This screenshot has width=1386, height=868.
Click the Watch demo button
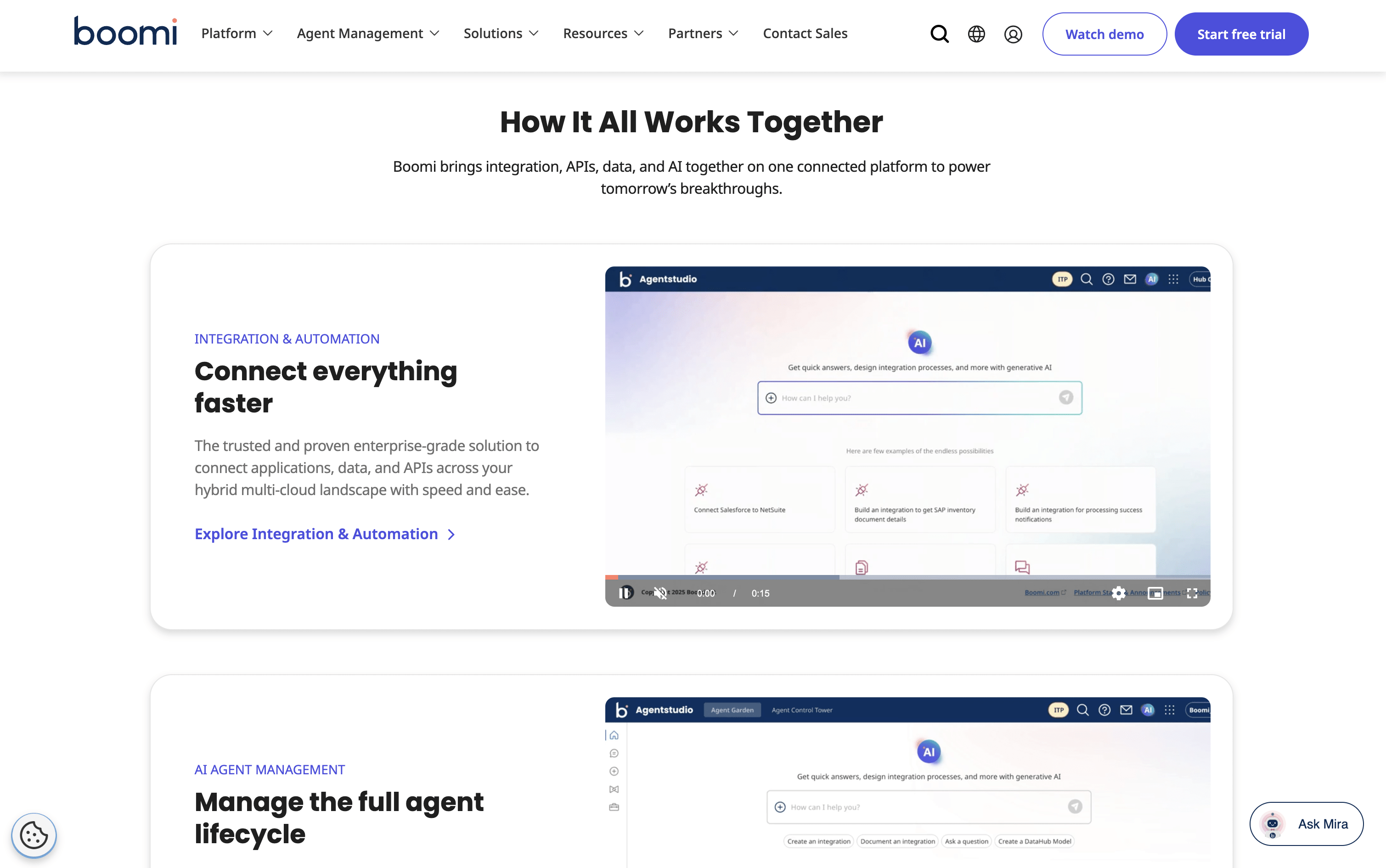(x=1104, y=34)
